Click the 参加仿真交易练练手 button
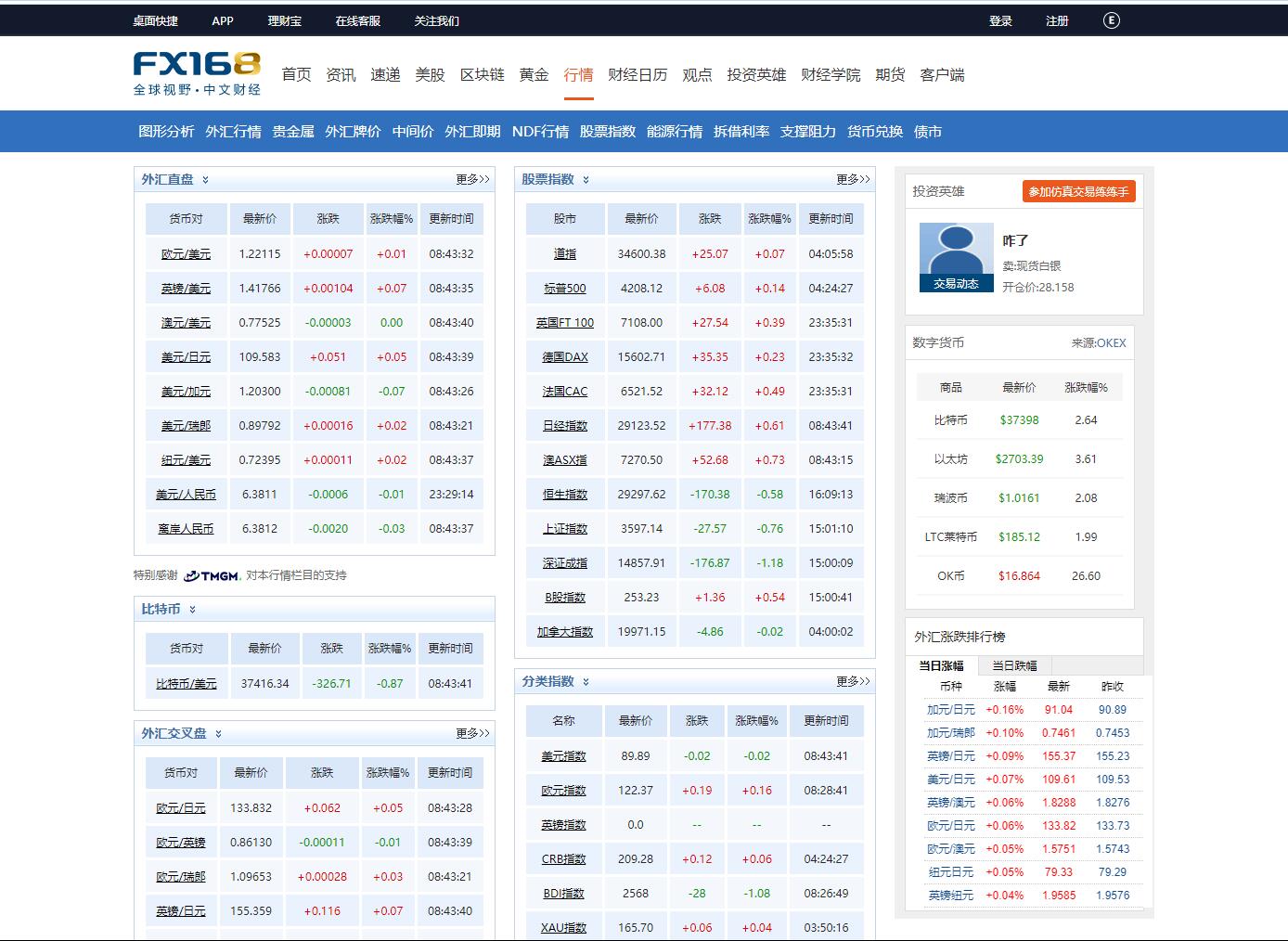This screenshot has height=941, width=1288. (1078, 191)
